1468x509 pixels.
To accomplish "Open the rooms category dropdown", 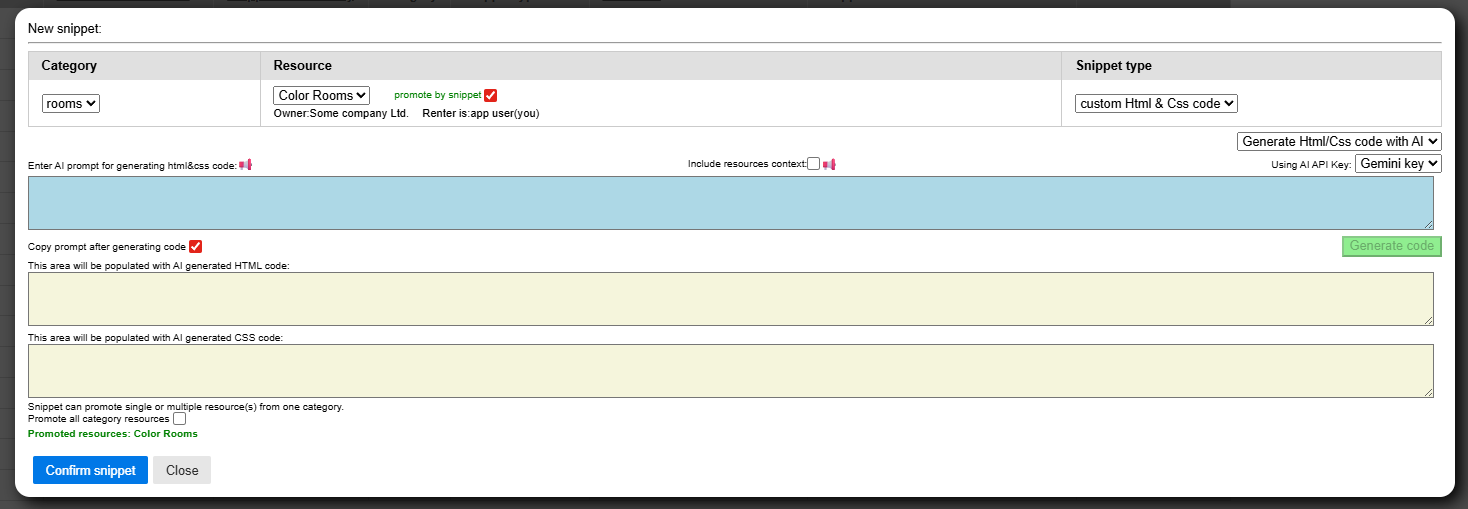I will point(71,103).
